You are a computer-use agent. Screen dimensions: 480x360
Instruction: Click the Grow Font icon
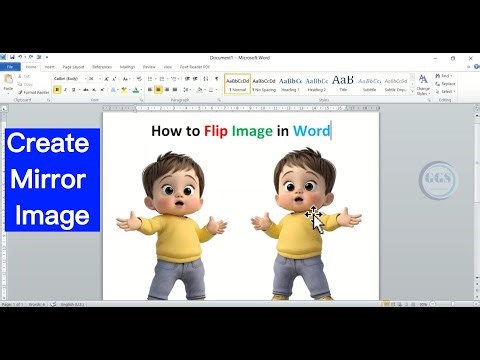point(106,79)
